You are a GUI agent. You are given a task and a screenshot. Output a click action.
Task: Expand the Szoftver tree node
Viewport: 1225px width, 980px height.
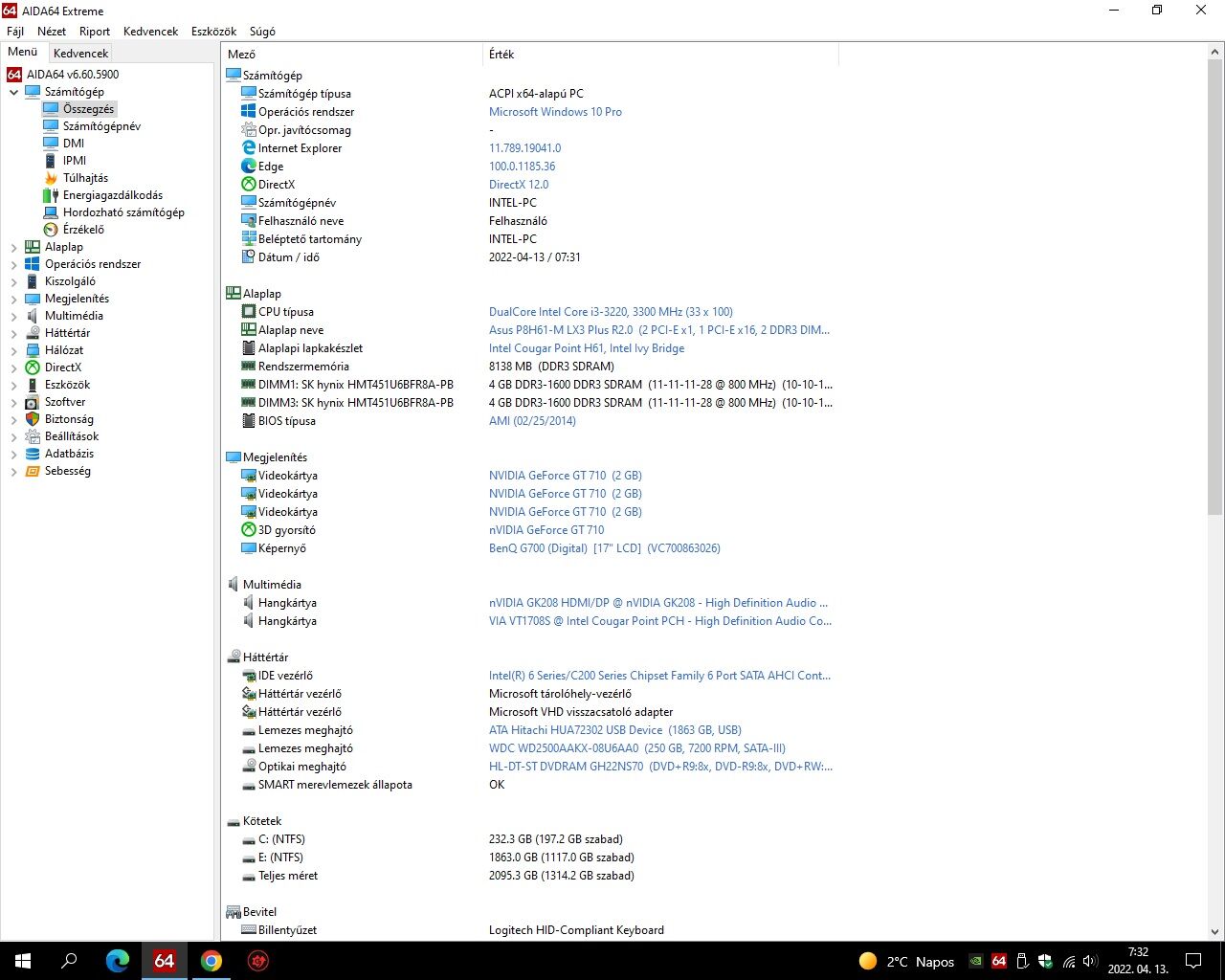(x=13, y=402)
